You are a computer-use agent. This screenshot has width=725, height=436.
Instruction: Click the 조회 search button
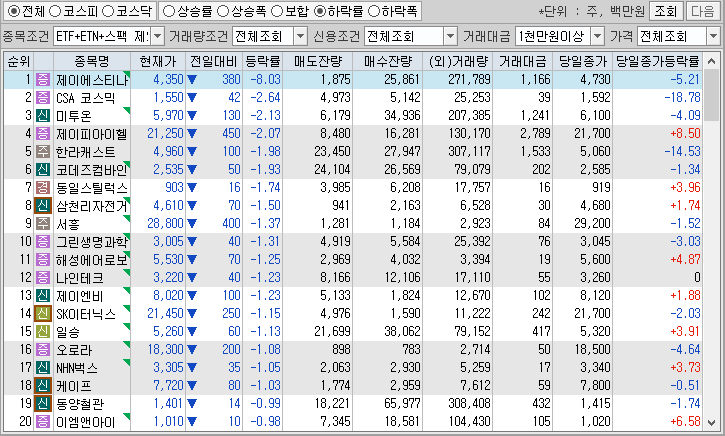[666, 11]
